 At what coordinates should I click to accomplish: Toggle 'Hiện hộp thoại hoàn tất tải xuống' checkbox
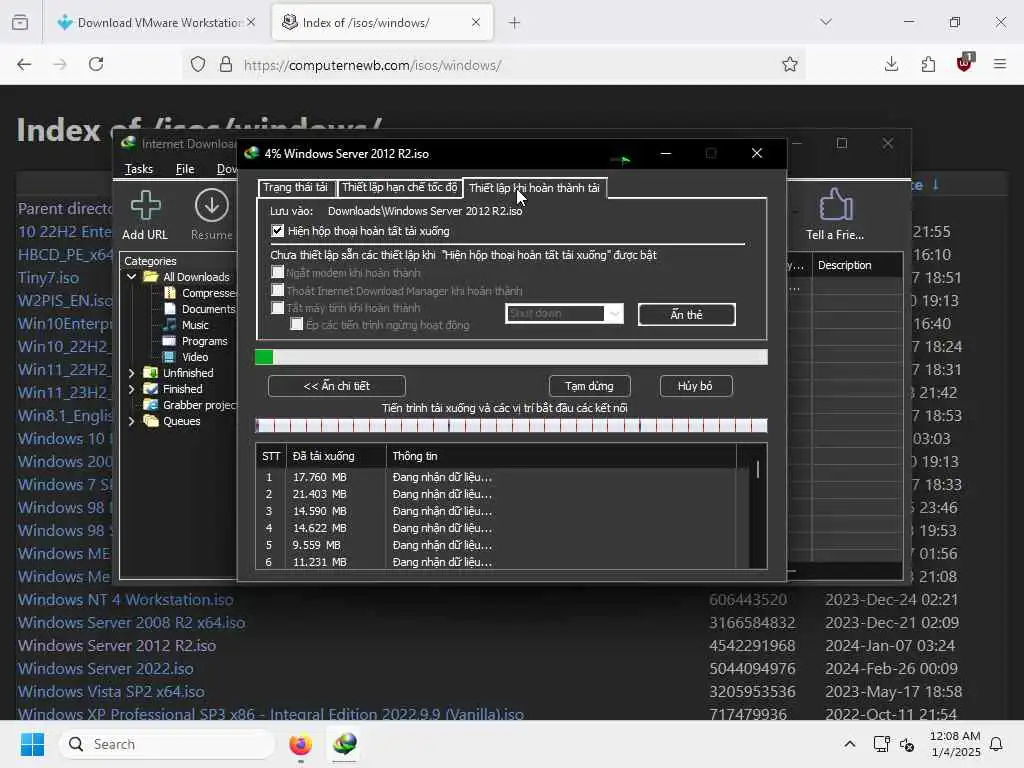[x=278, y=231]
